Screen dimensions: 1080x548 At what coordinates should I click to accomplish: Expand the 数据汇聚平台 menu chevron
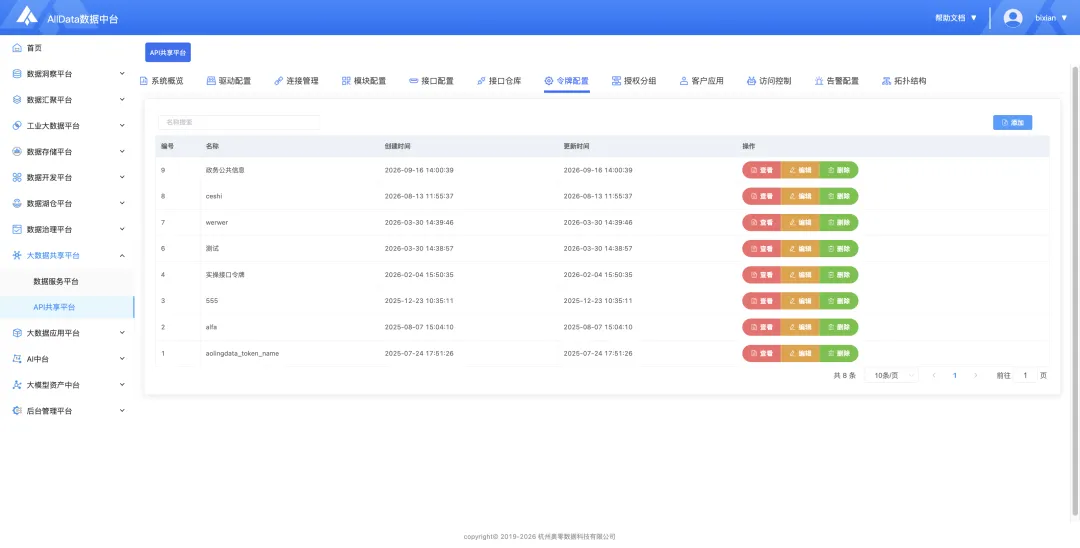pos(122,100)
